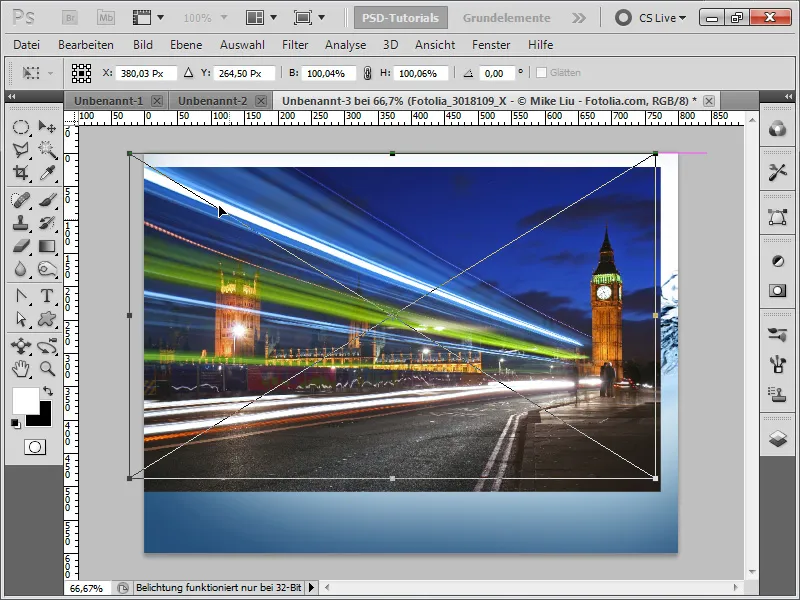Select the Custom Shape tool
Image resolution: width=800 pixels, height=600 pixels.
(x=47, y=319)
